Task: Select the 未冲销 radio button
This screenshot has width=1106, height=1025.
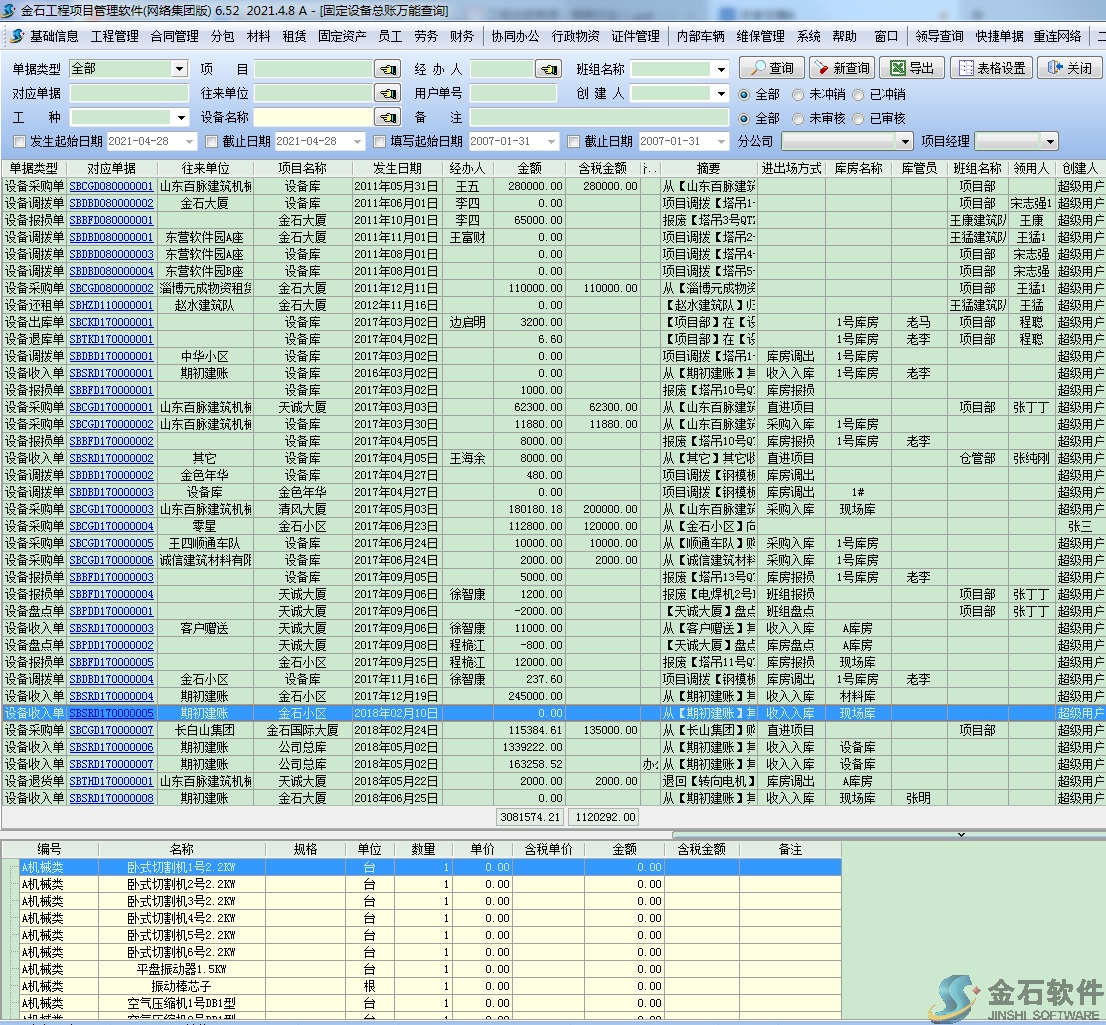Action: (798, 95)
